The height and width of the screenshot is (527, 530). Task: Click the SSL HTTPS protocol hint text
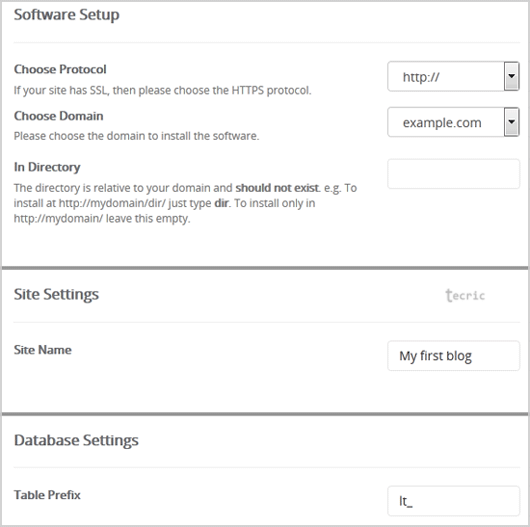(x=162, y=90)
